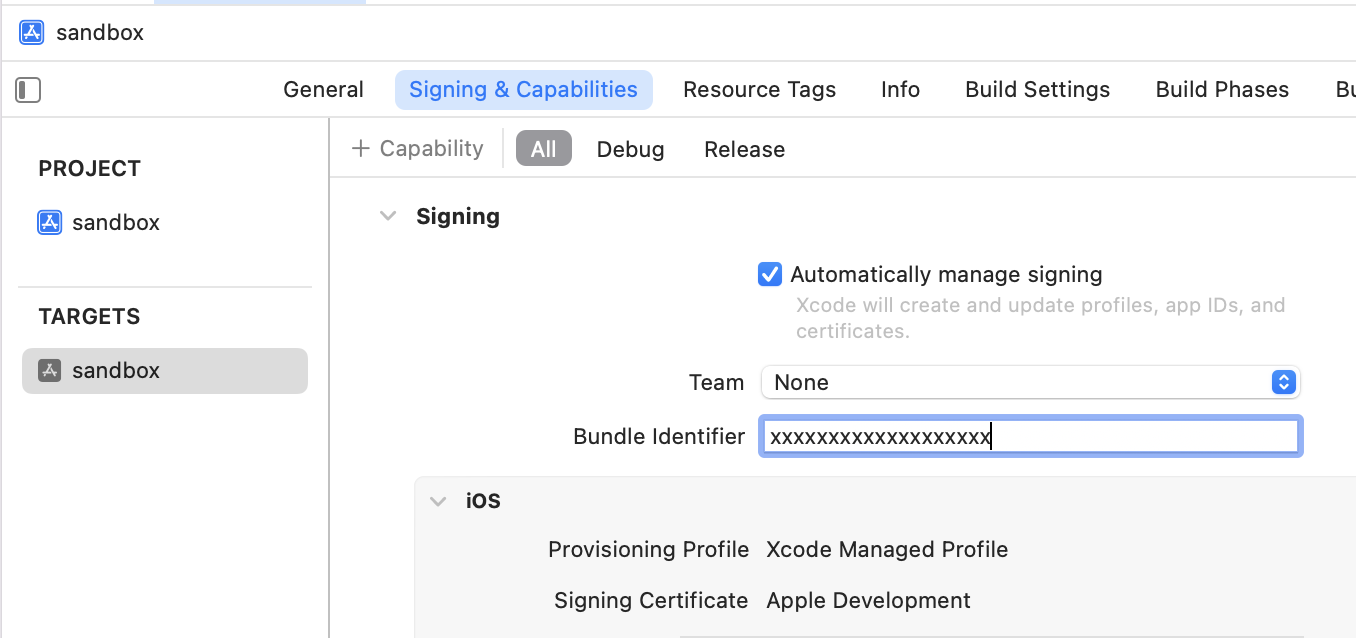Toggle the navigator sidebar panel icon

(28, 90)
